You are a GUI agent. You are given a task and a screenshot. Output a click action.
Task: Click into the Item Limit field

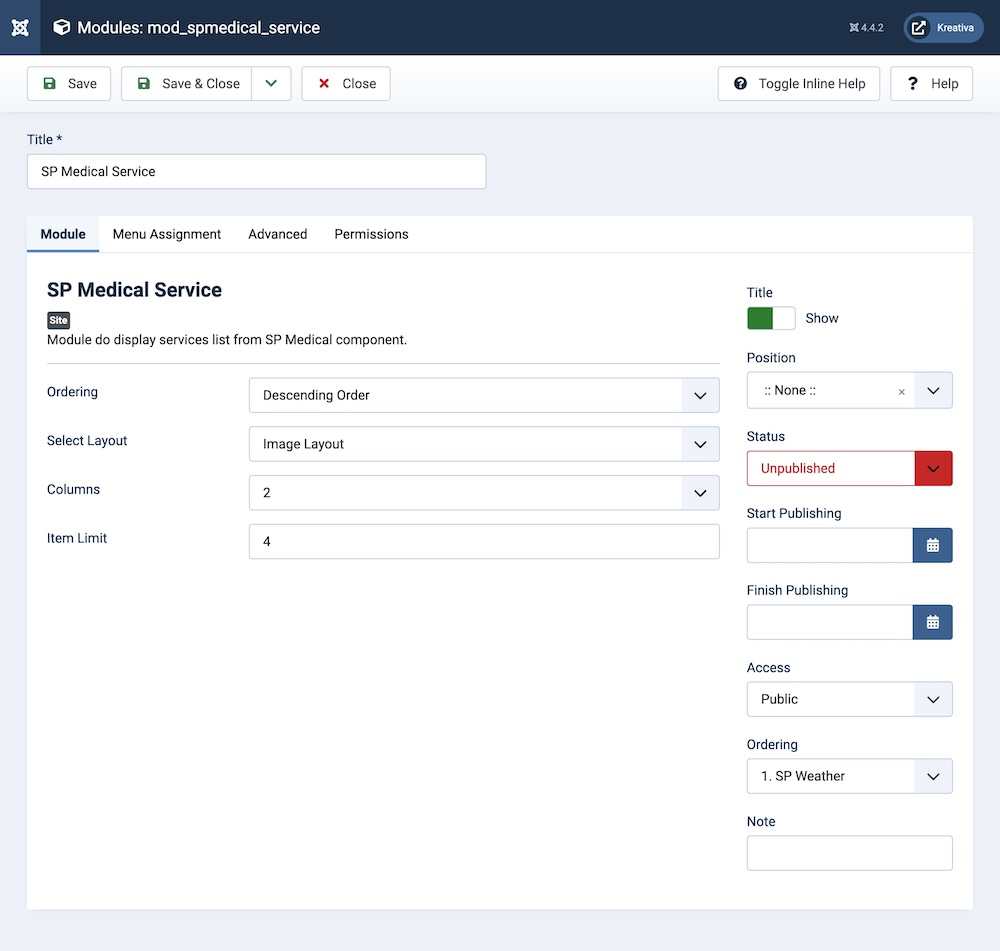coord(484,541)
